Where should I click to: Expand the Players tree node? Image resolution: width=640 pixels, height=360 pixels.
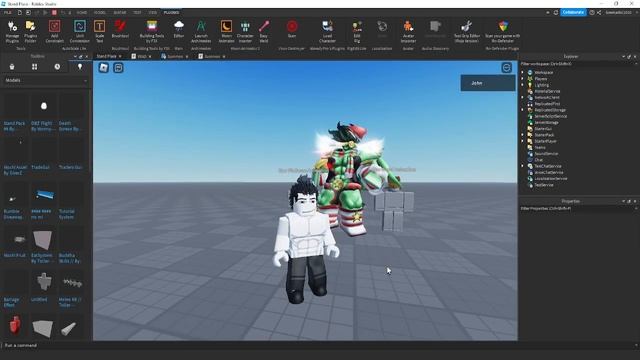pos(522,78)
